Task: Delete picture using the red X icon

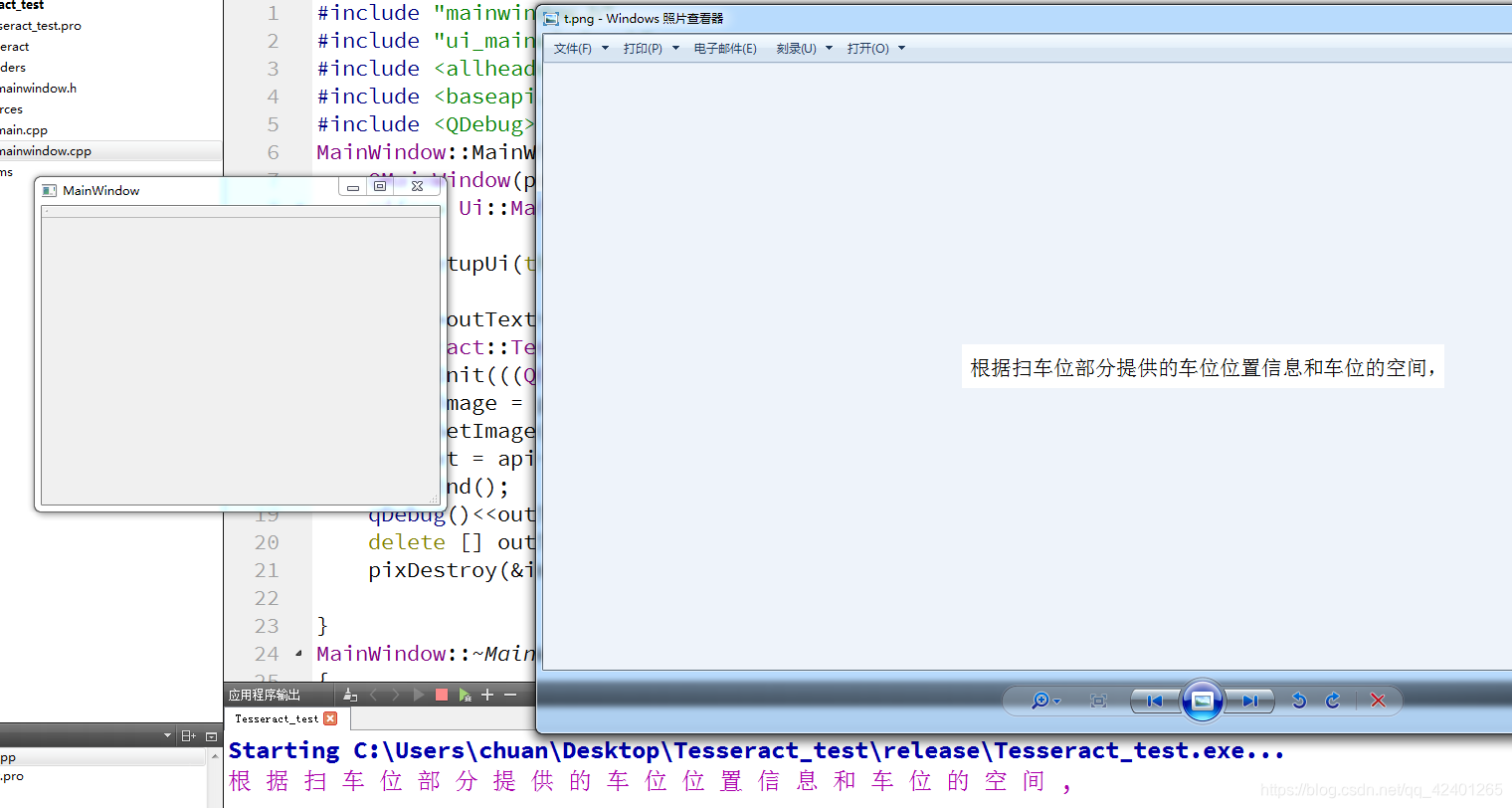Action: (1378, 701)
